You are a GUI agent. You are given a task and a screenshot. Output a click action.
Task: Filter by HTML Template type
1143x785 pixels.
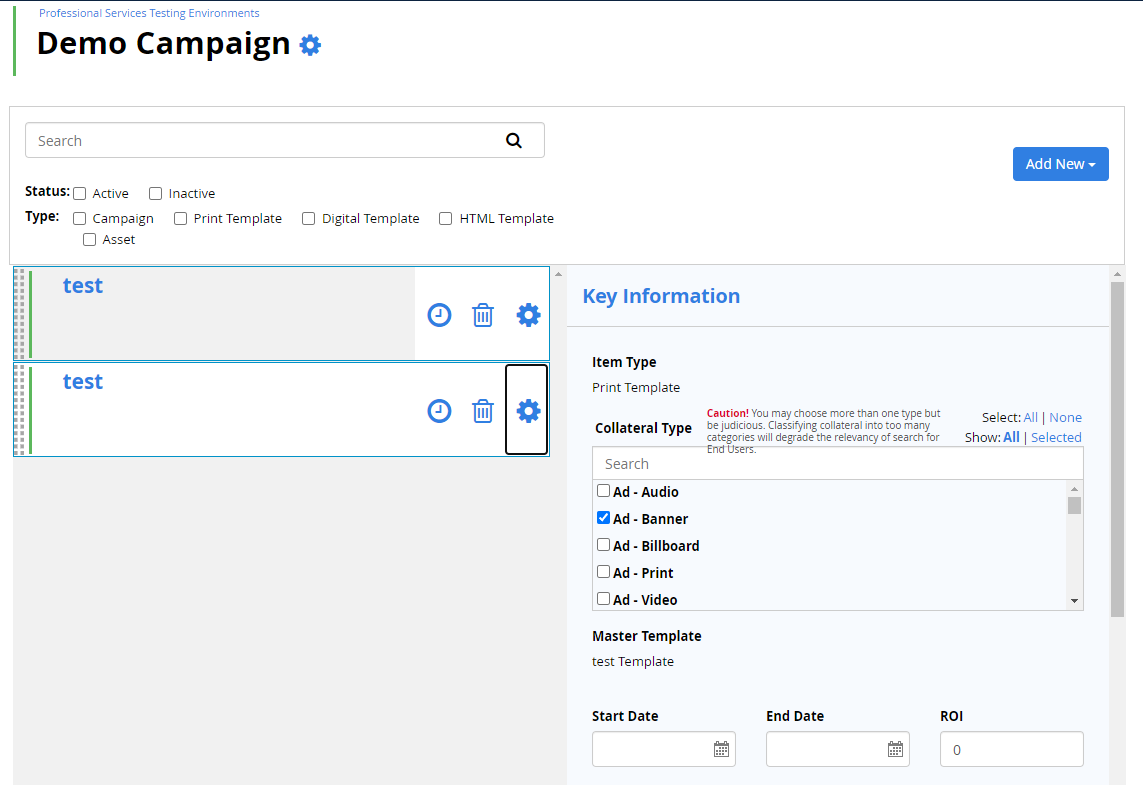tap(445, 219)
